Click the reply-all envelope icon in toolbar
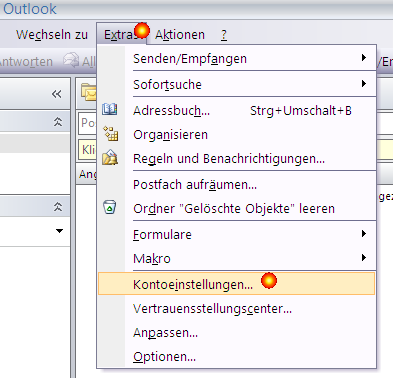The image size is (393, 378). point(71,60)
